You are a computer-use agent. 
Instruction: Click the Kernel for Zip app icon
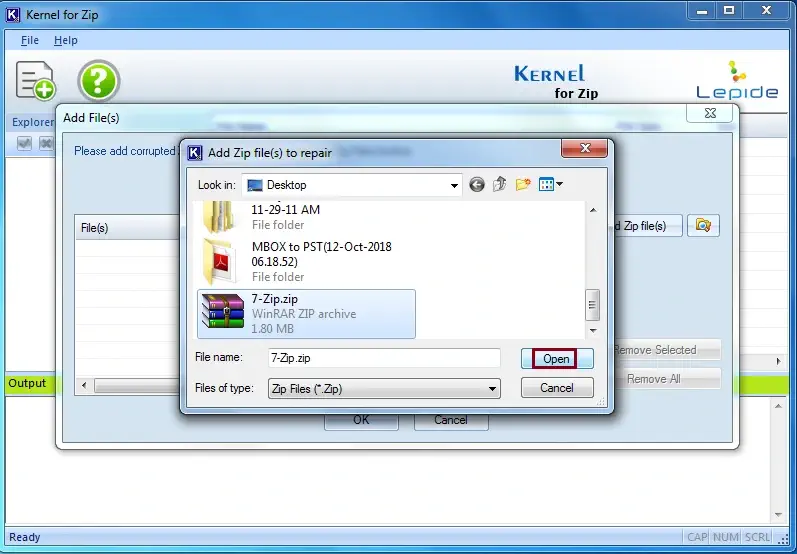tap(13, 14)
